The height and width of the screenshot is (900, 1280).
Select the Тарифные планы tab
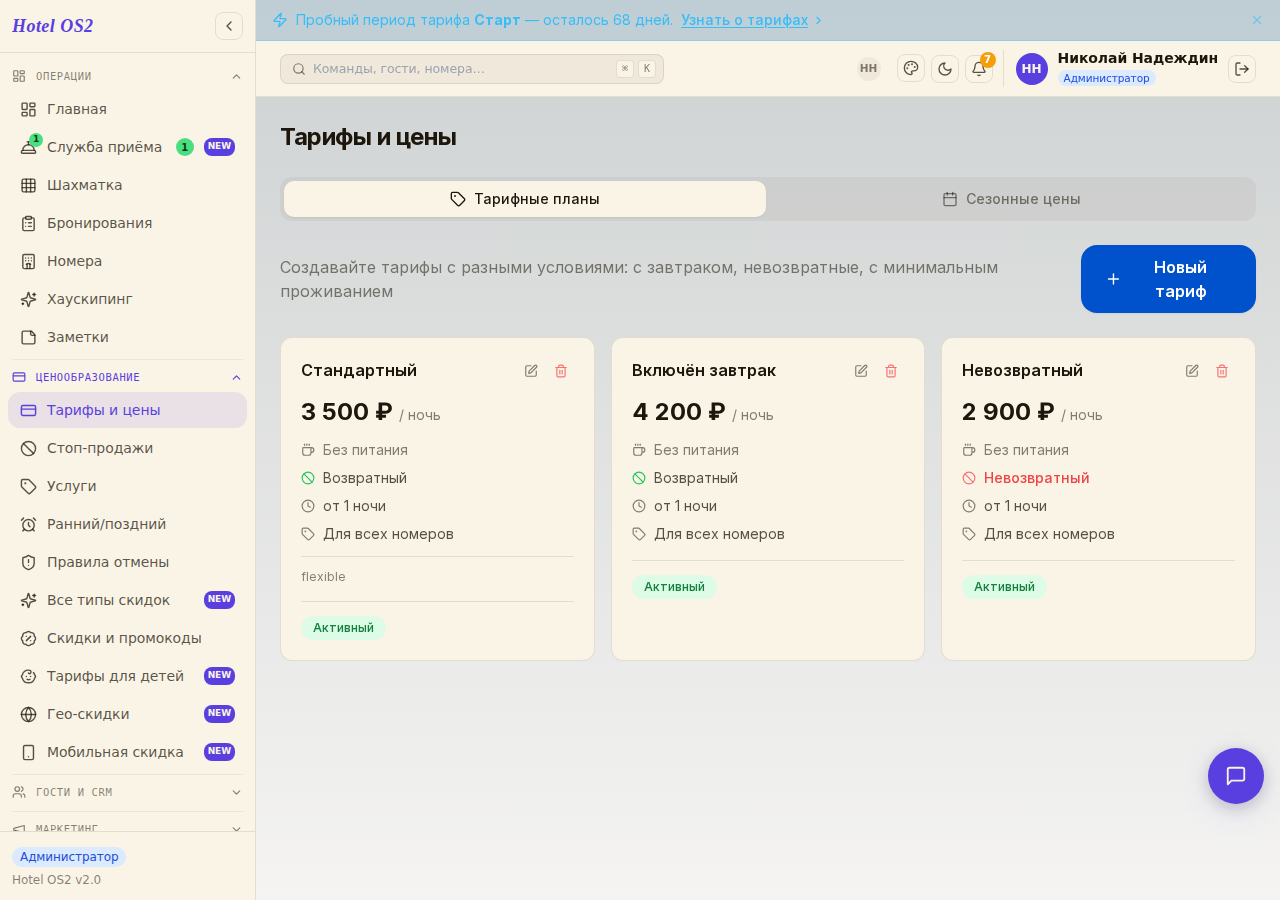[x=525, y=199]
